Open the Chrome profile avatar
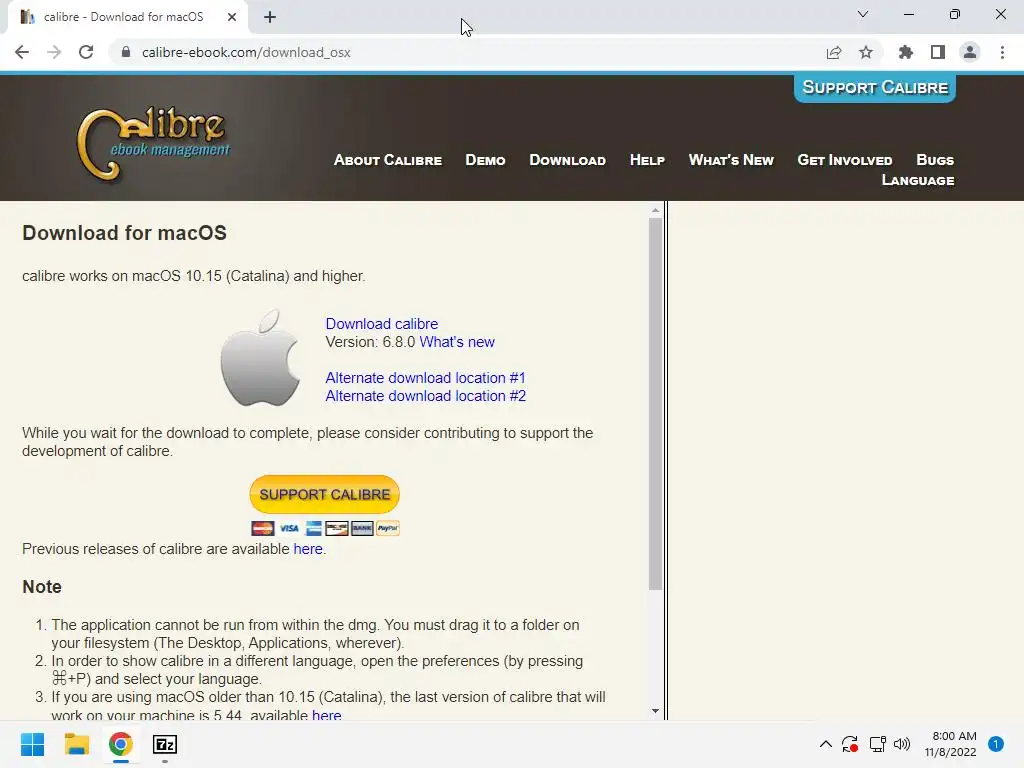 click(970, 52)
